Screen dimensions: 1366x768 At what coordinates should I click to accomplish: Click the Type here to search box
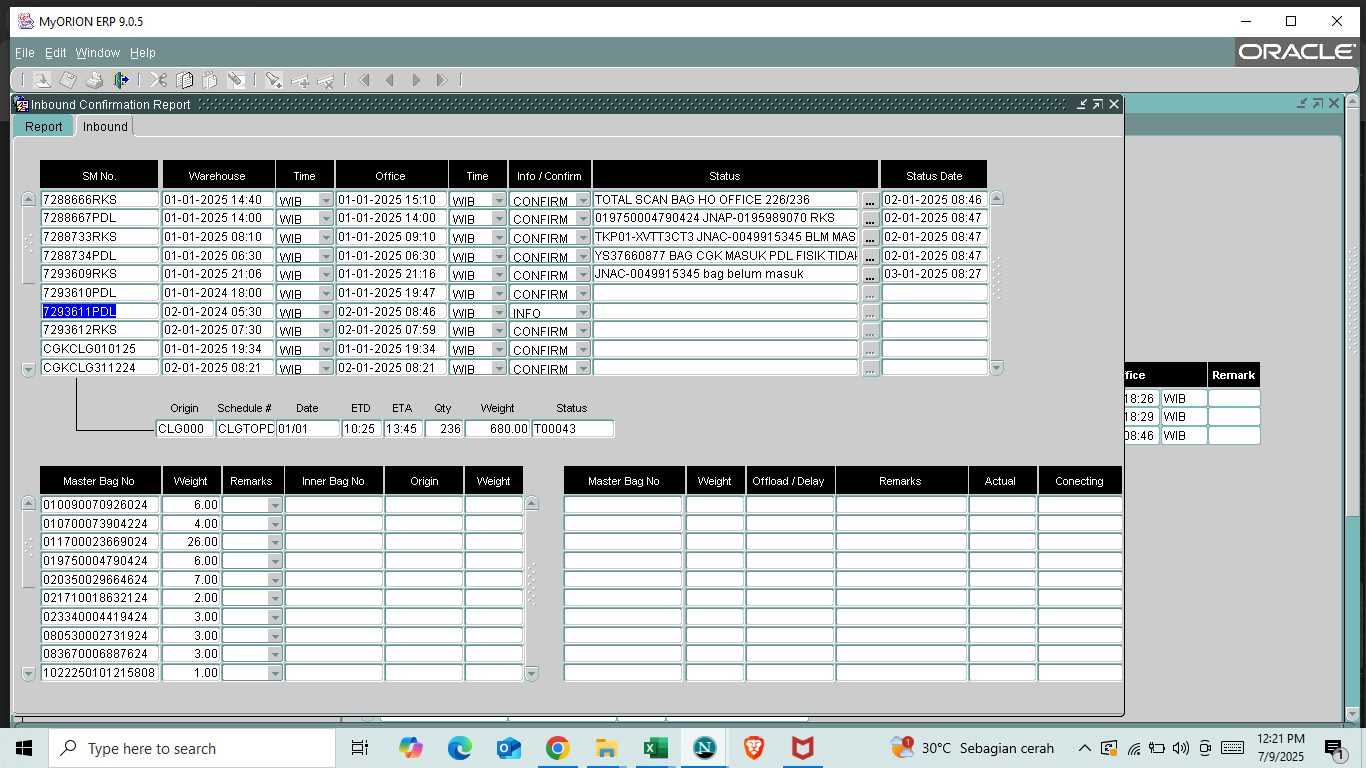click(192, 748)
